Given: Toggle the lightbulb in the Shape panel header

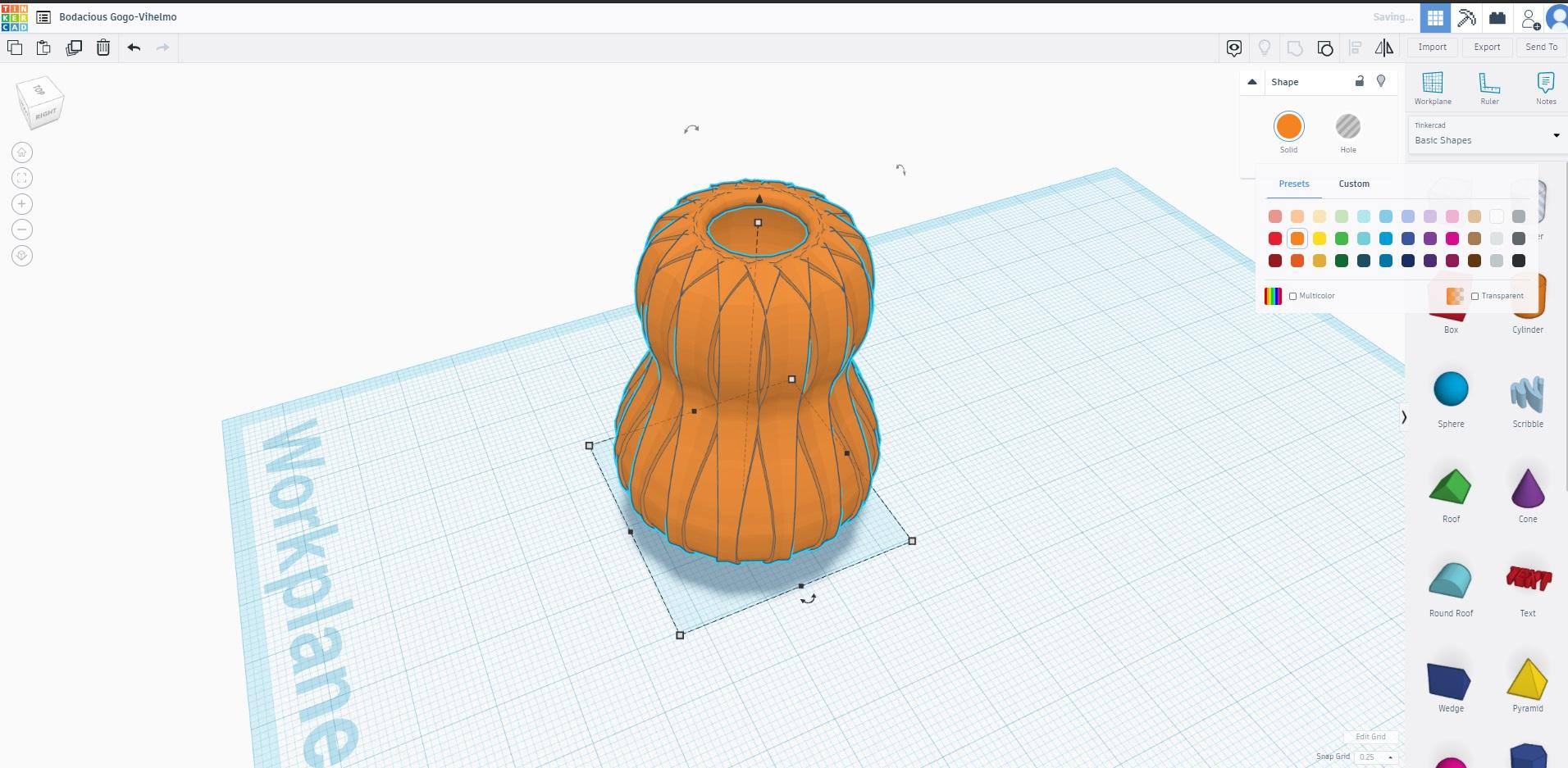Looking at the screenshot, I should (1381, 81).
